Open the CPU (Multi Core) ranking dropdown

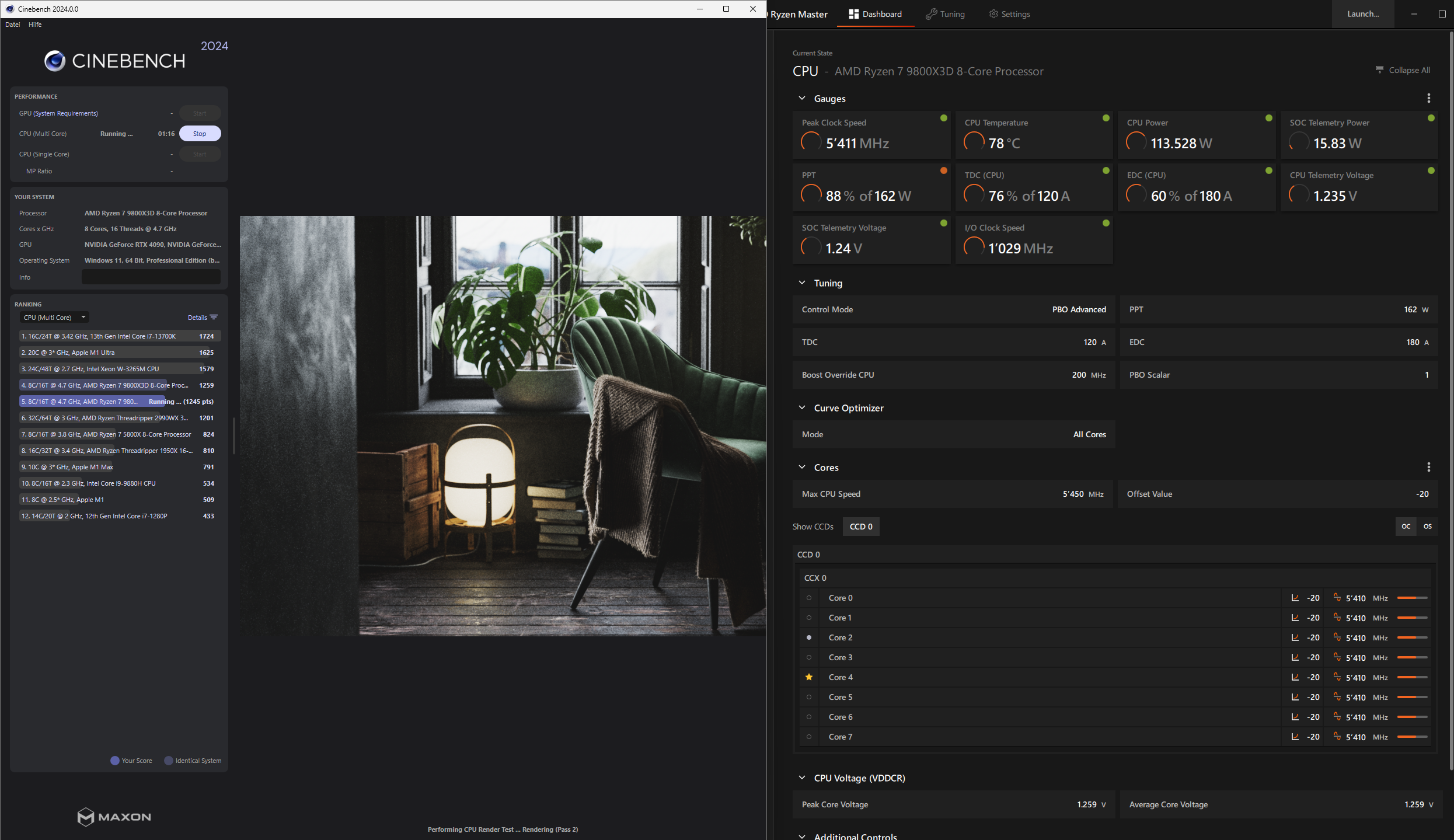[x=54, y=318]
